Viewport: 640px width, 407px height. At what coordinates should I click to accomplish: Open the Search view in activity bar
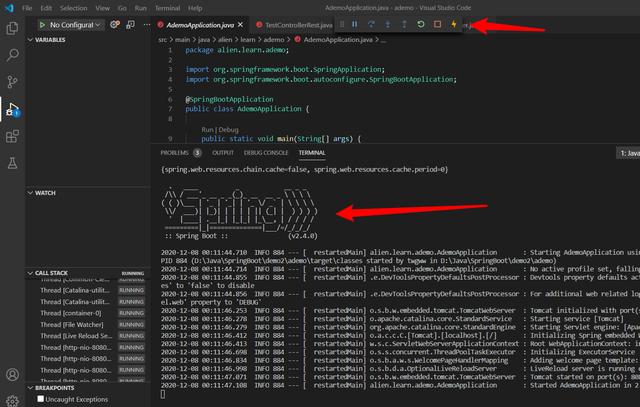point(12,55)
